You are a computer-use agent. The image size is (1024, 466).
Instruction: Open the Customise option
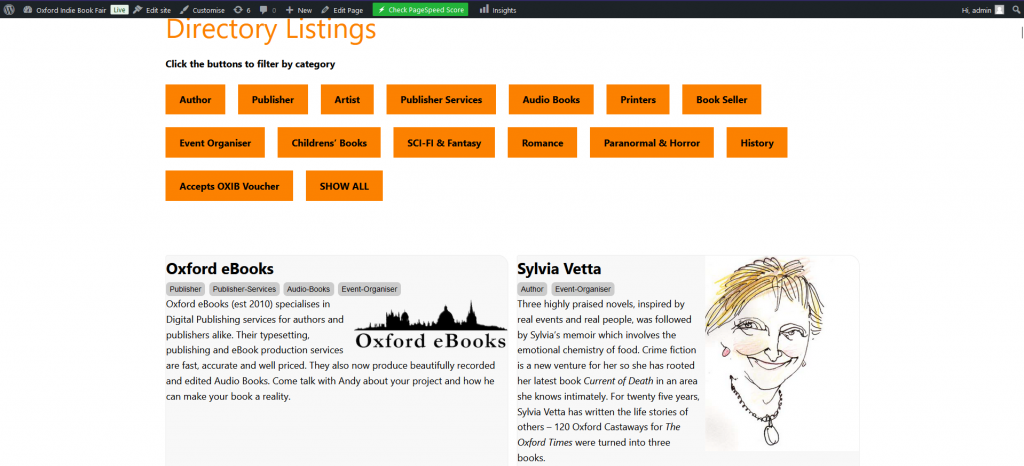pos(202,10)
